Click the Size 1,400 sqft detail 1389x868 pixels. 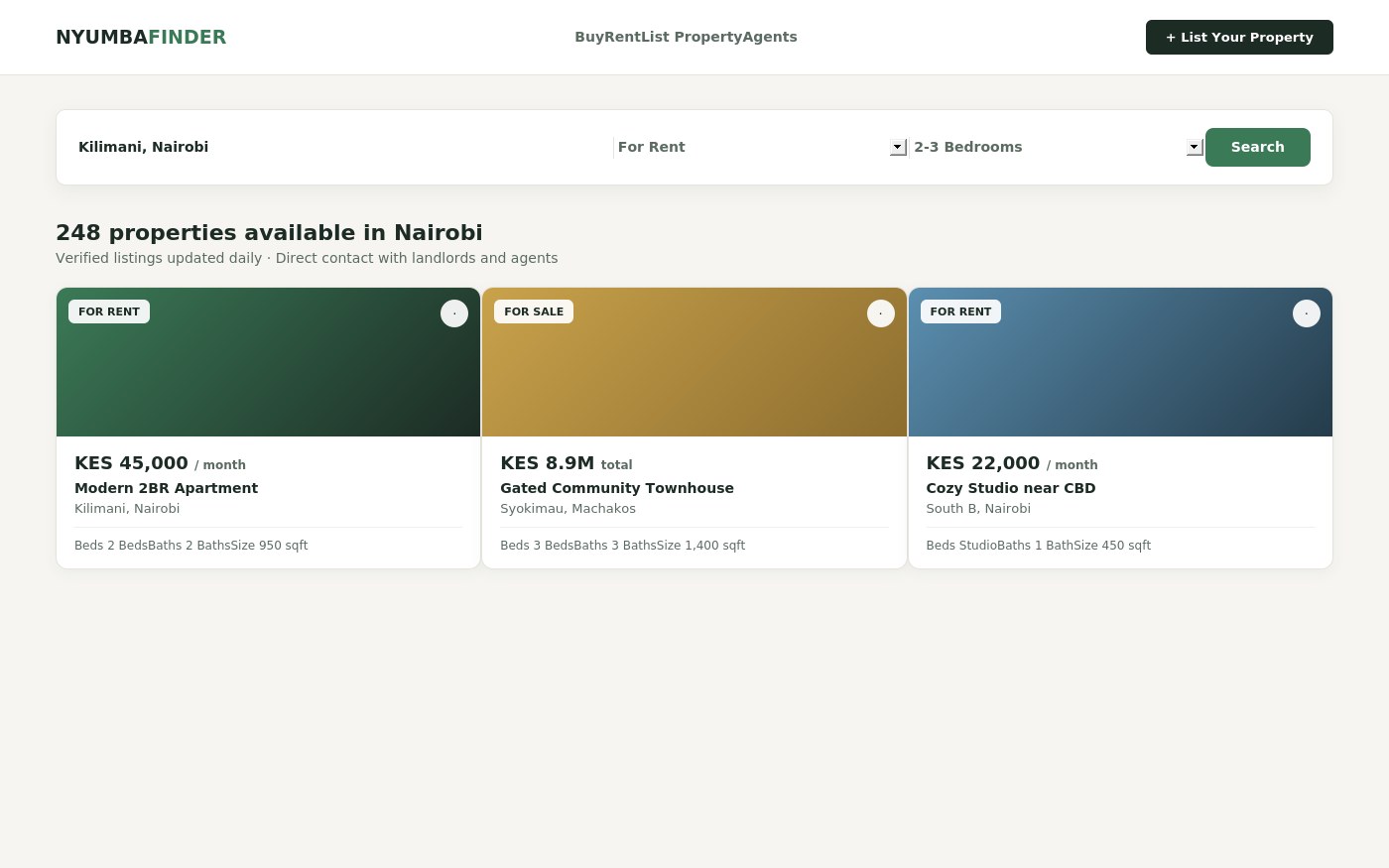pos(701,546)
